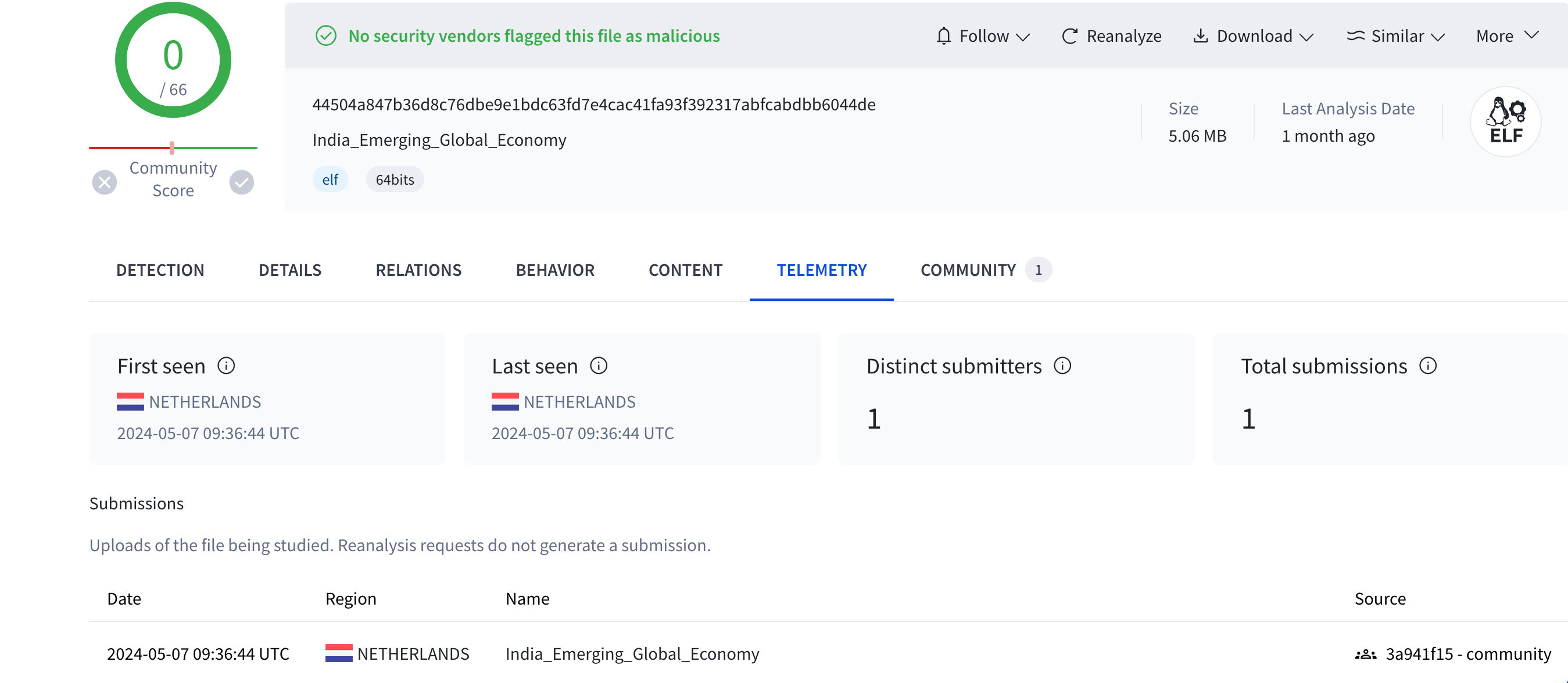Click the Distinct submitters count value

tap(874, 418)
